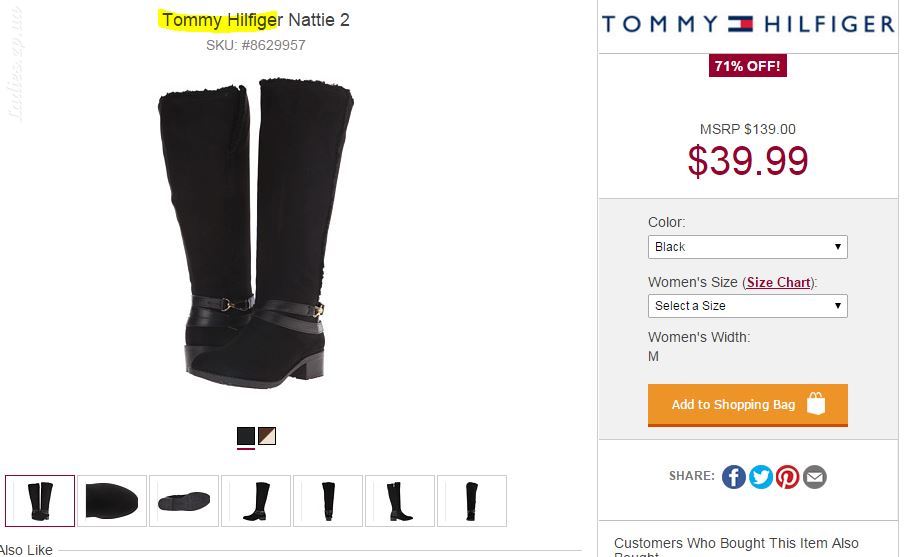Select the last back view thumbnail
906x557 pixels.
(x=472, y=501)
